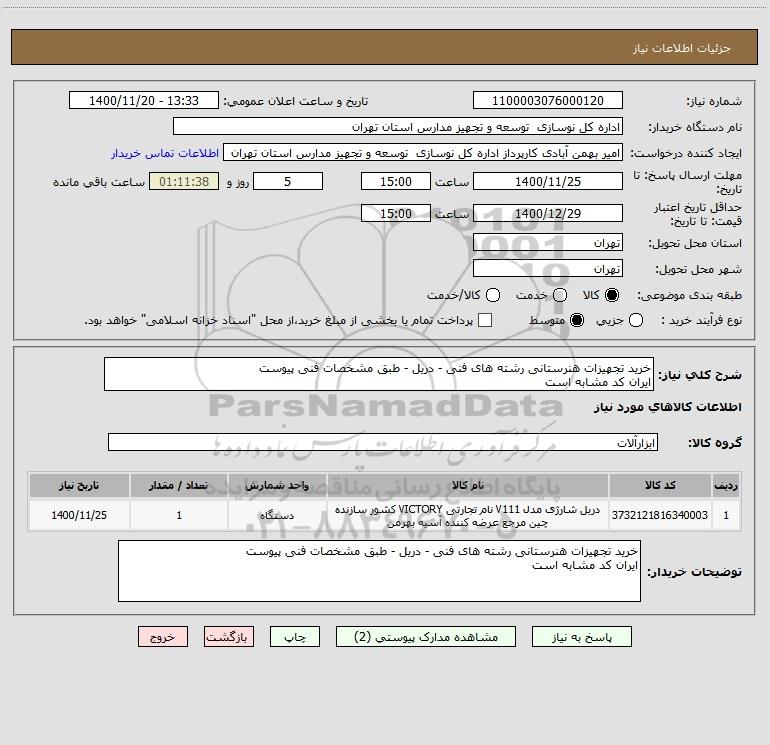Click the delivery province field تهران
770x745 pixels.
coord(548,243)
